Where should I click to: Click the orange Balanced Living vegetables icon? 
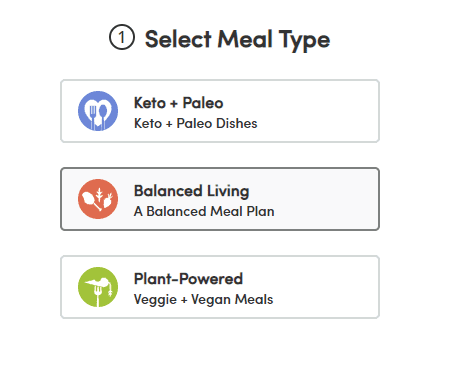coord(98,199)
